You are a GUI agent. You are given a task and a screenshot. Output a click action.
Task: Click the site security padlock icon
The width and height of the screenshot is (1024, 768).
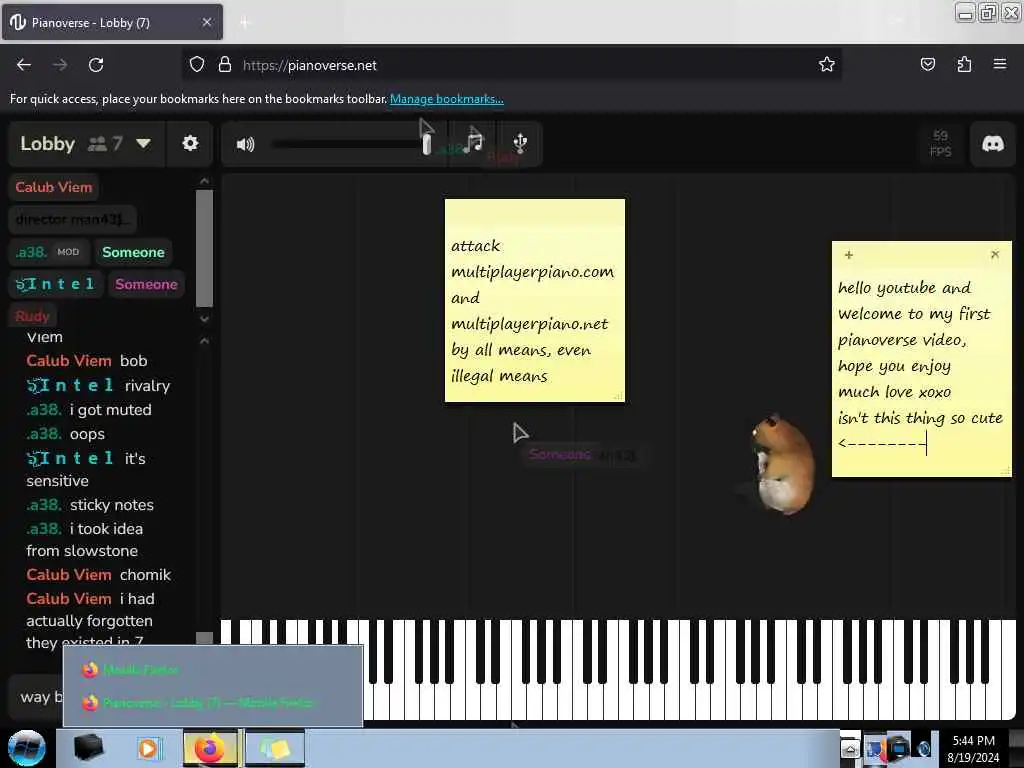coord(225,65)
